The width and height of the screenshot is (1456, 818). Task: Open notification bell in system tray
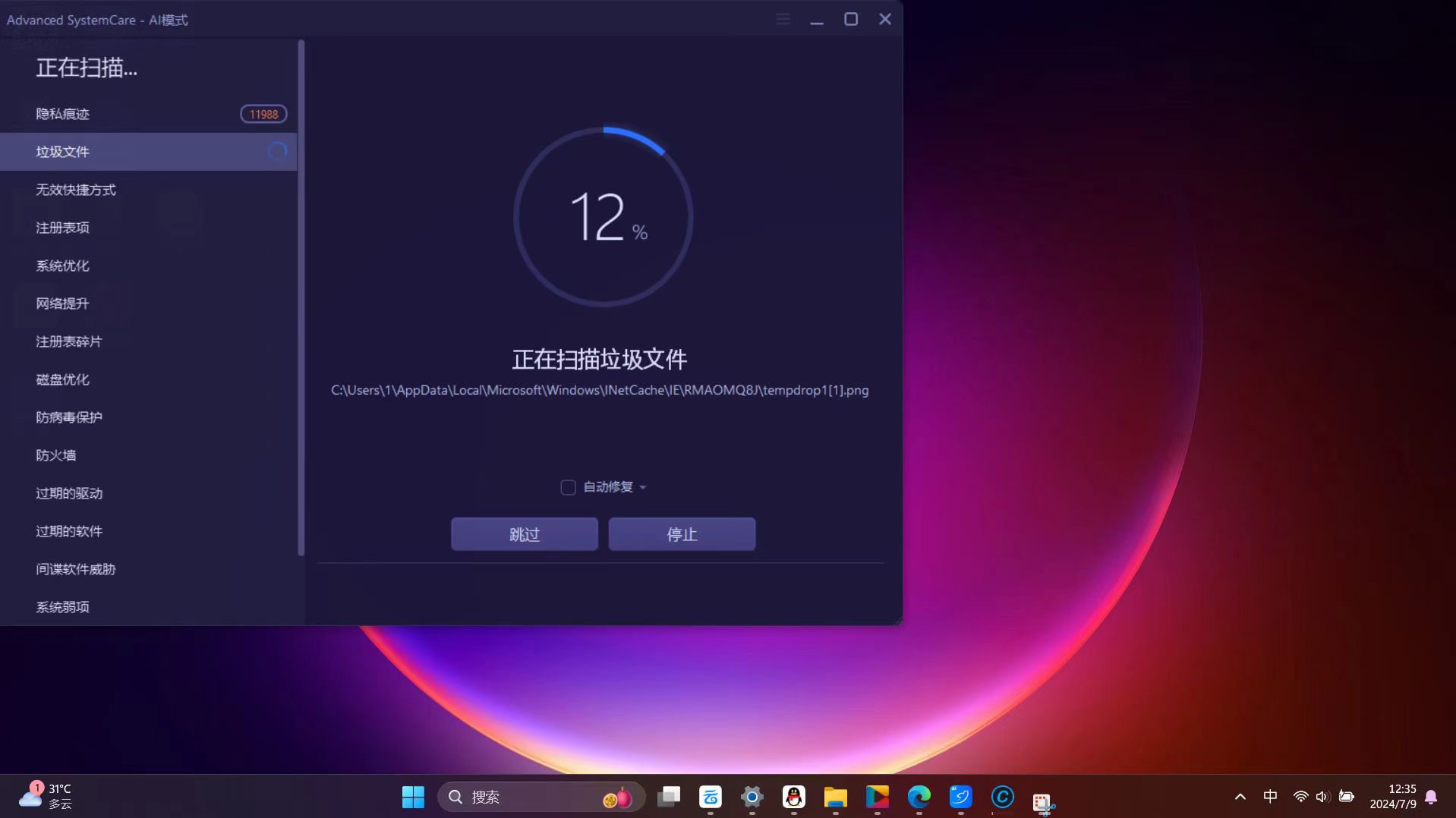pyautogui.click(x=1431, y=797)
